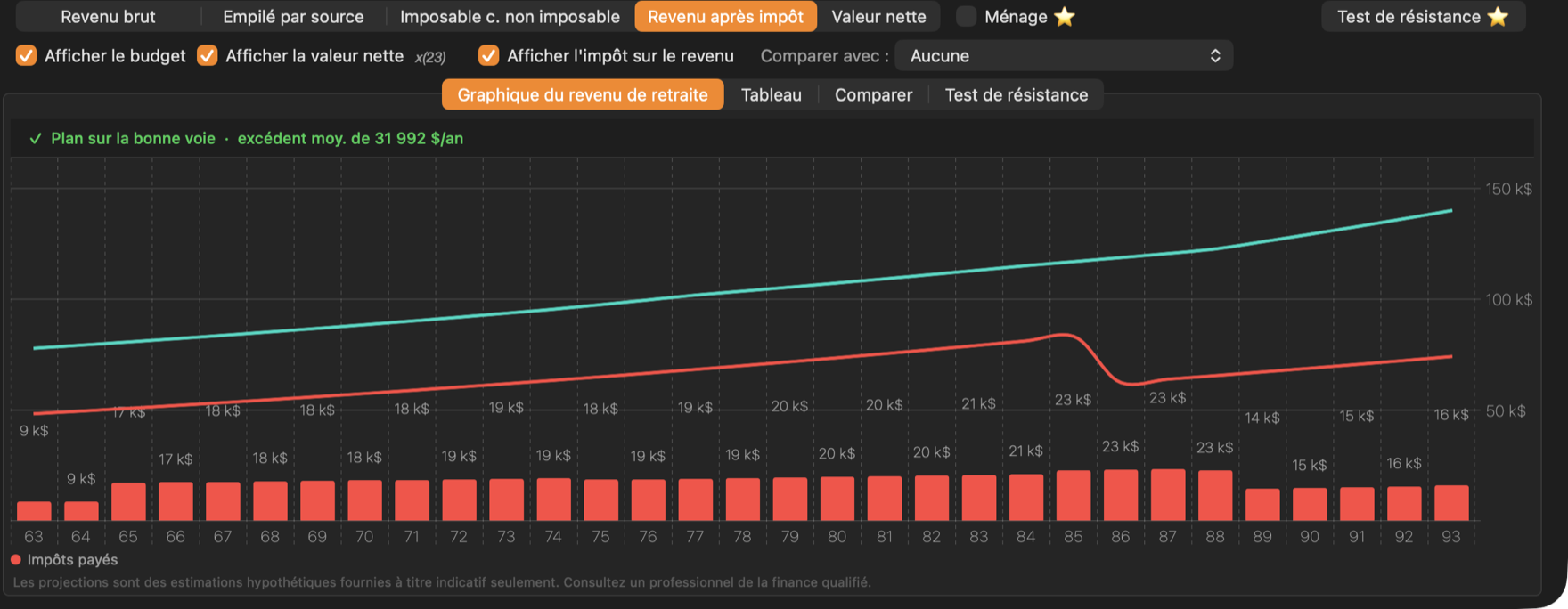Viewport: 1568px width, 609px height.
Task: Click the Comparer avec : label
Action: [x=825, y=56]
